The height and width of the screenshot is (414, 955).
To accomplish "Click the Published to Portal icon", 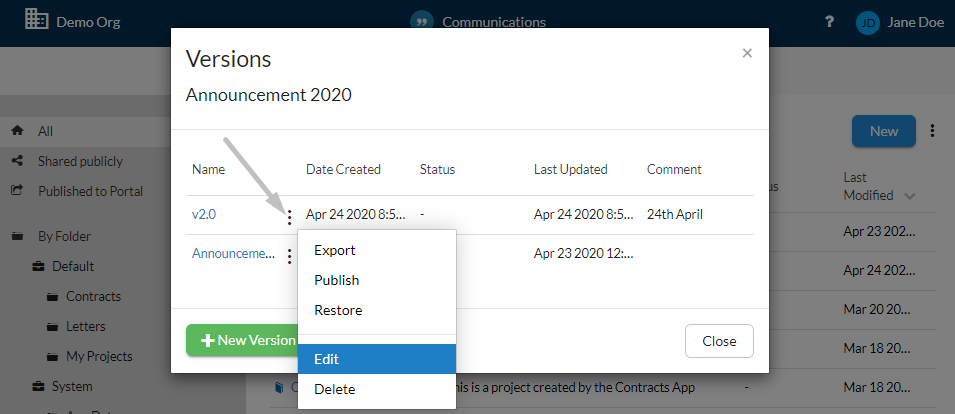I will tap(18, 191).
